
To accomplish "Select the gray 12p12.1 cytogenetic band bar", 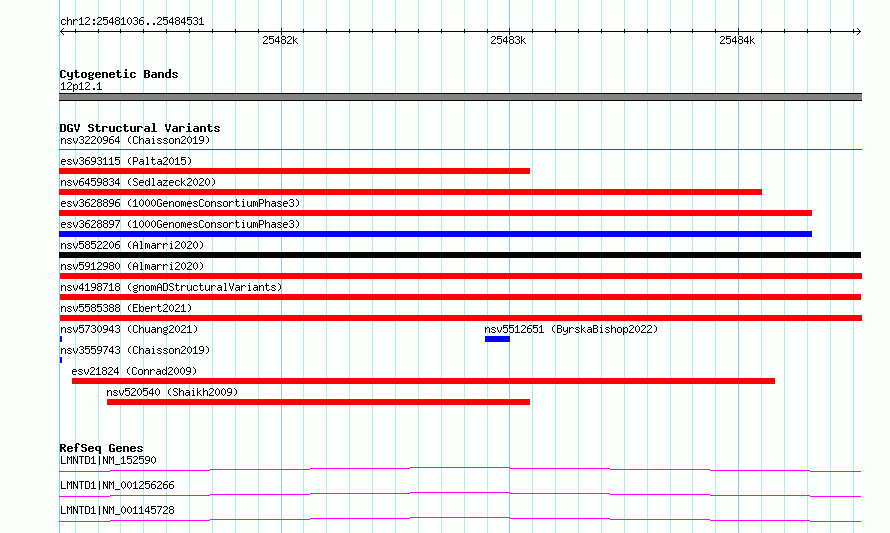I will 460,97.
